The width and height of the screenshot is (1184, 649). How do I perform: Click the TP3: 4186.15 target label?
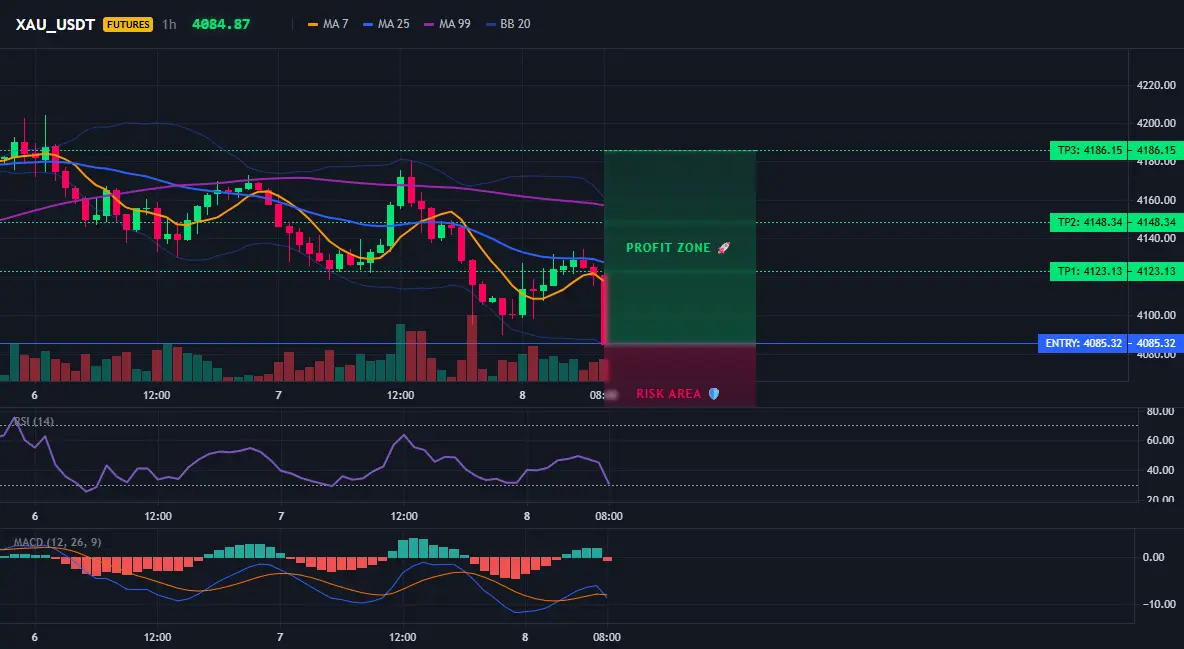pos(1089,150)
